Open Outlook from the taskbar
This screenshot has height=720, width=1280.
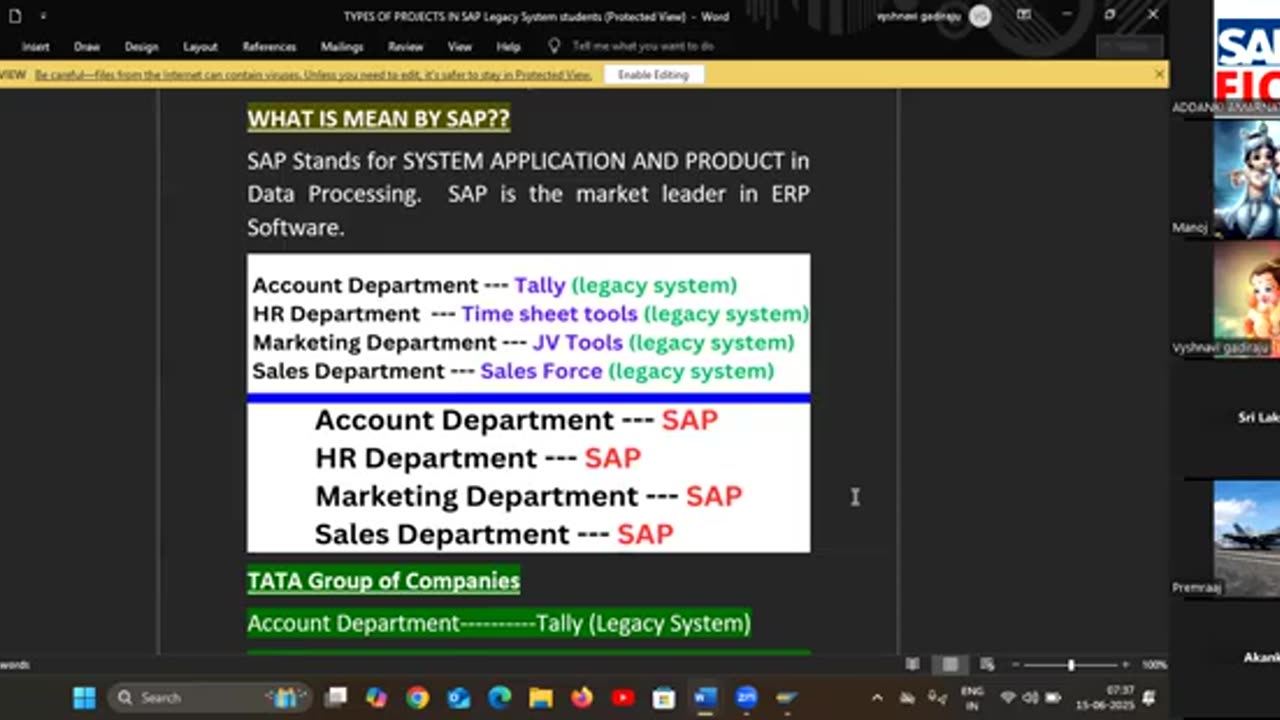(x=458, y=698)
